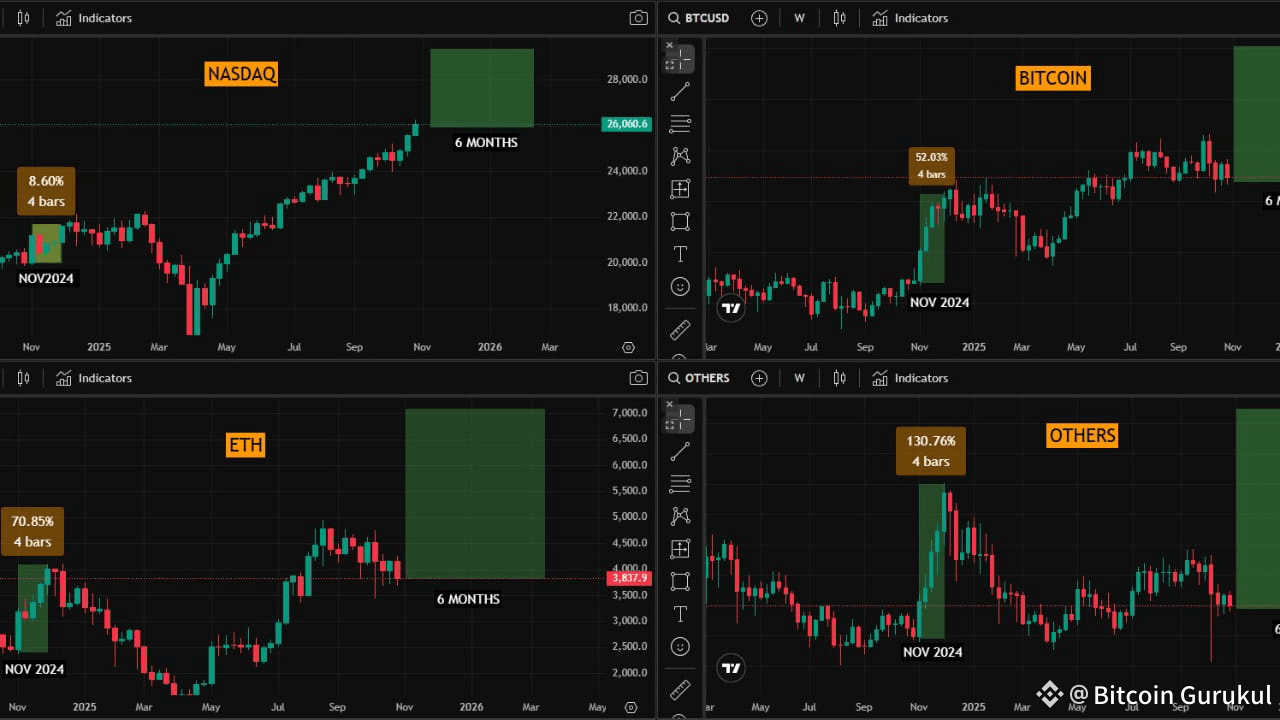Select the text tool in Bitcoin panel
Screen dimensions: 1280x720
[x=680, y=254]
